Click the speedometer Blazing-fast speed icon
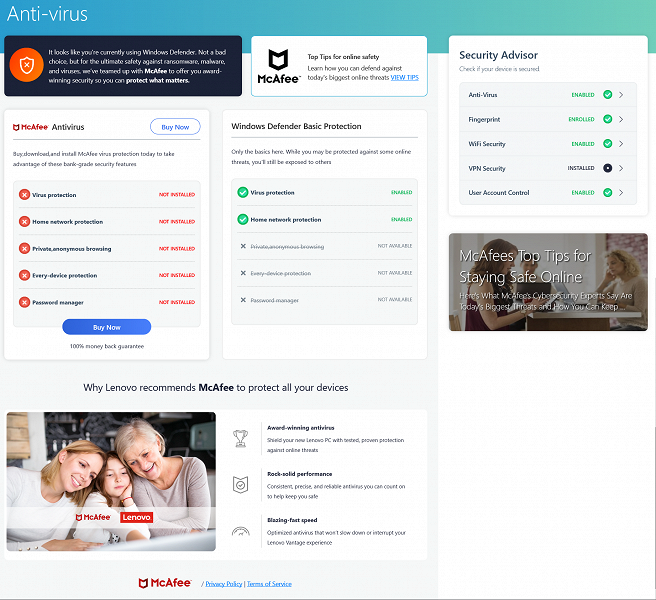 click(x=241, y=531)
